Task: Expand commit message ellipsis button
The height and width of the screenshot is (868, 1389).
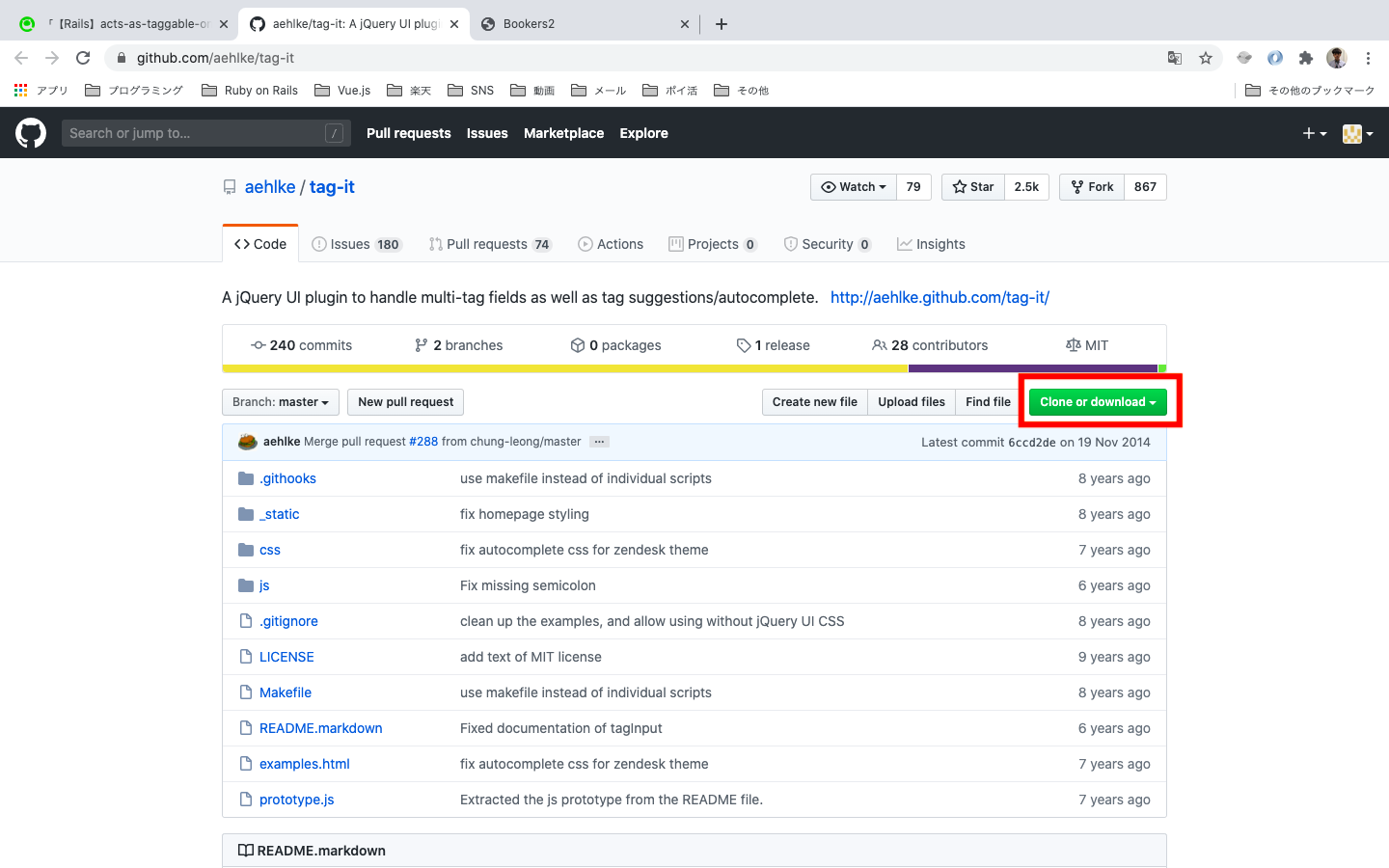Action: tap(600, 442)
